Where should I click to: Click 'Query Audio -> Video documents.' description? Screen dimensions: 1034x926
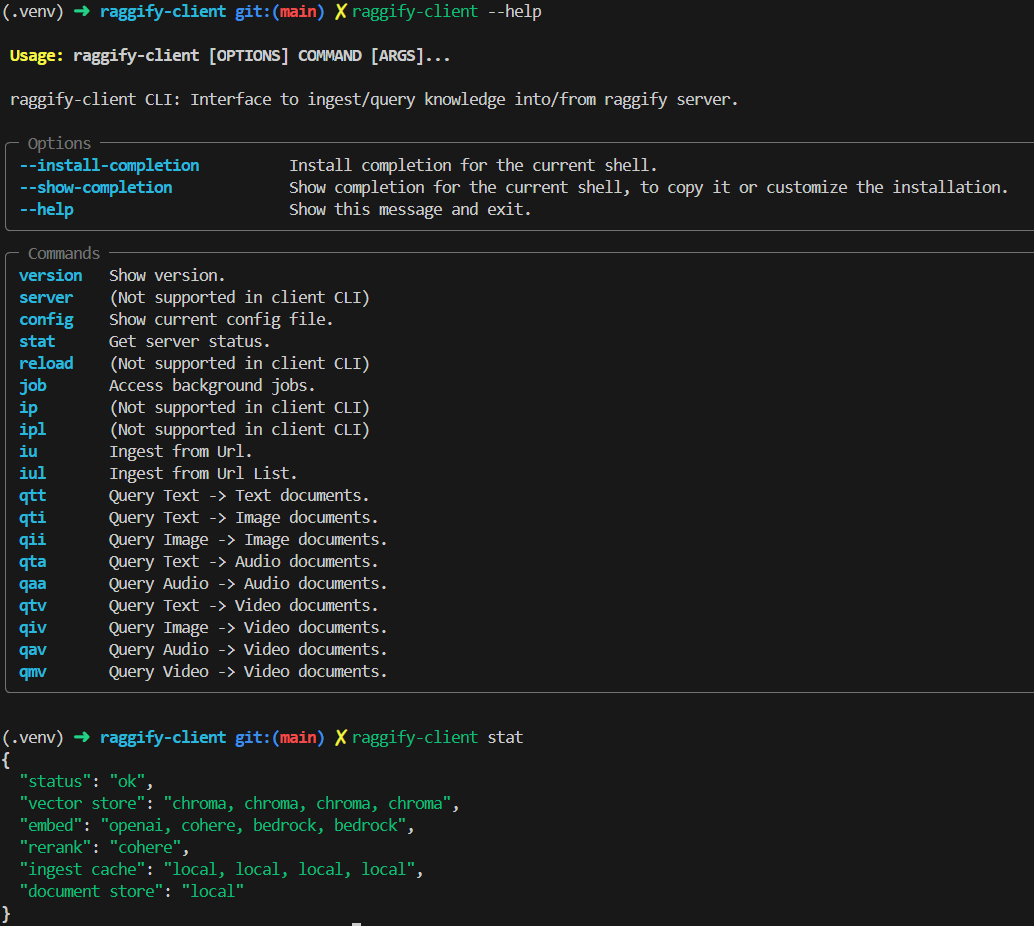coord(248,650)
